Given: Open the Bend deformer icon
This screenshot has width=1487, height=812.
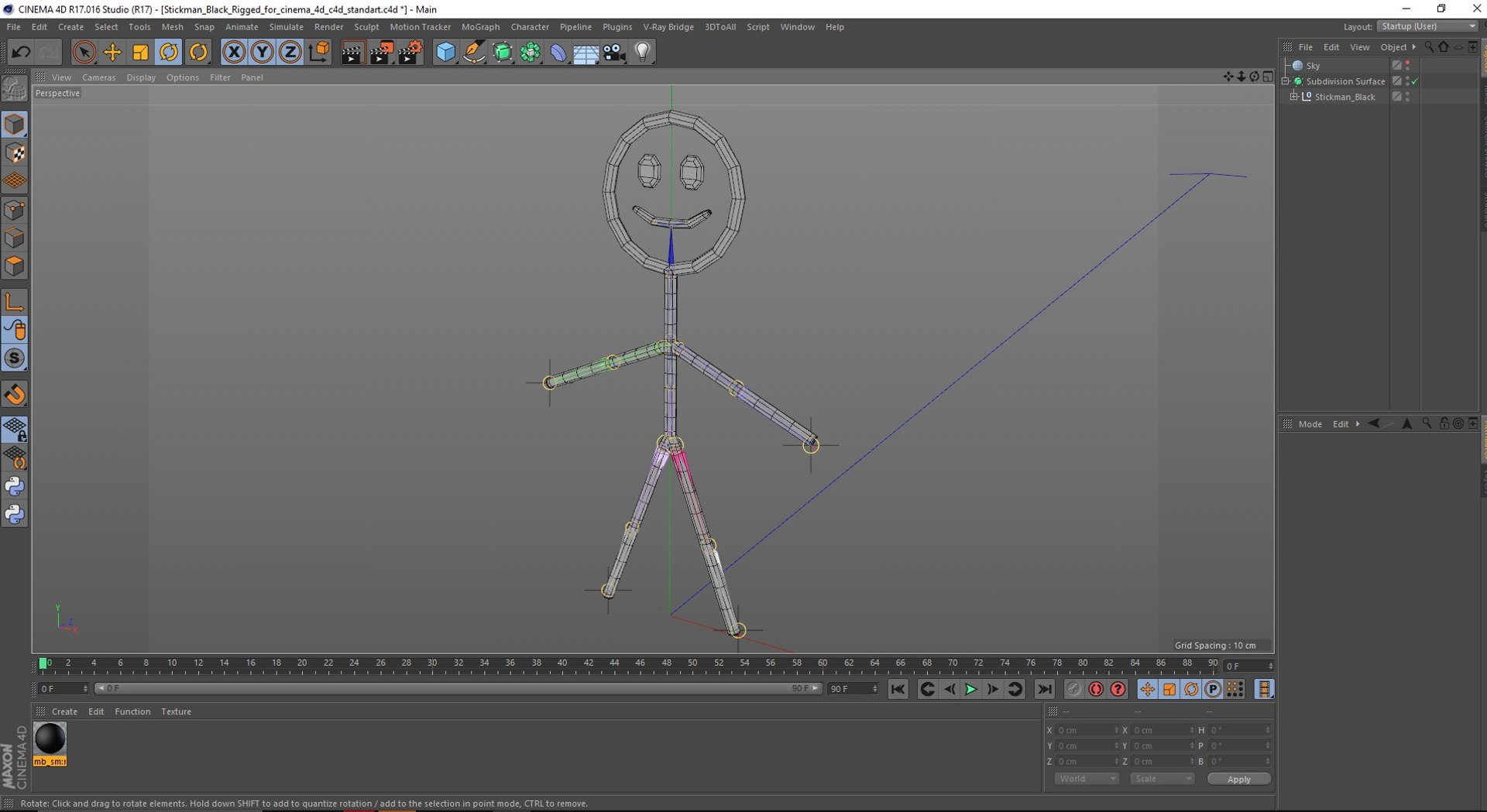Looking at the screenshot, I should pos(558,53).
